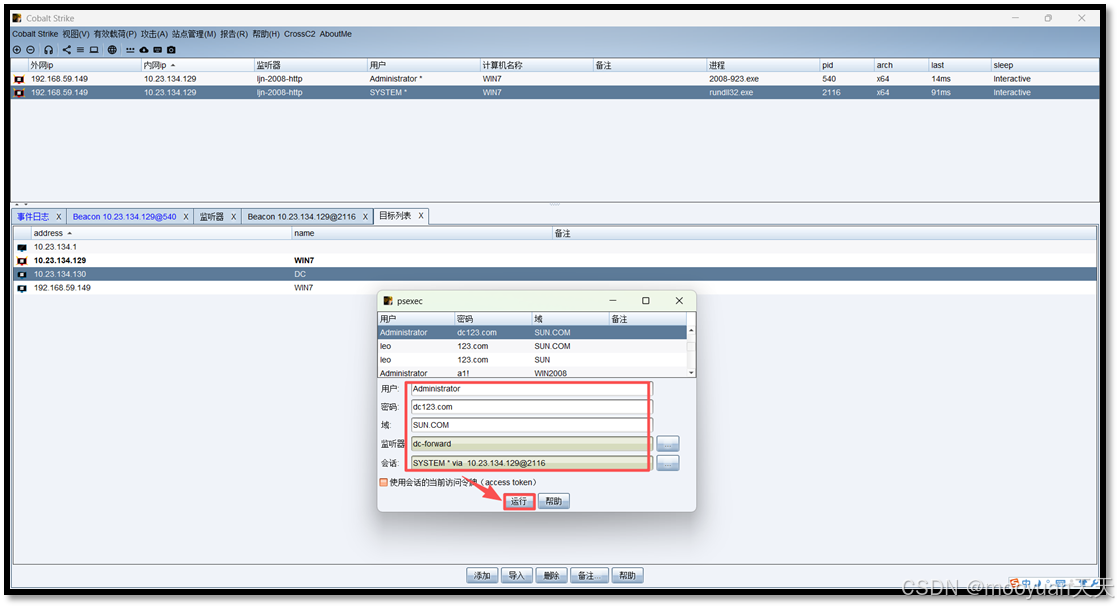Viewport: 1119px width, 608px height.
Task: Sort targets by address column header
Action: 161,233
